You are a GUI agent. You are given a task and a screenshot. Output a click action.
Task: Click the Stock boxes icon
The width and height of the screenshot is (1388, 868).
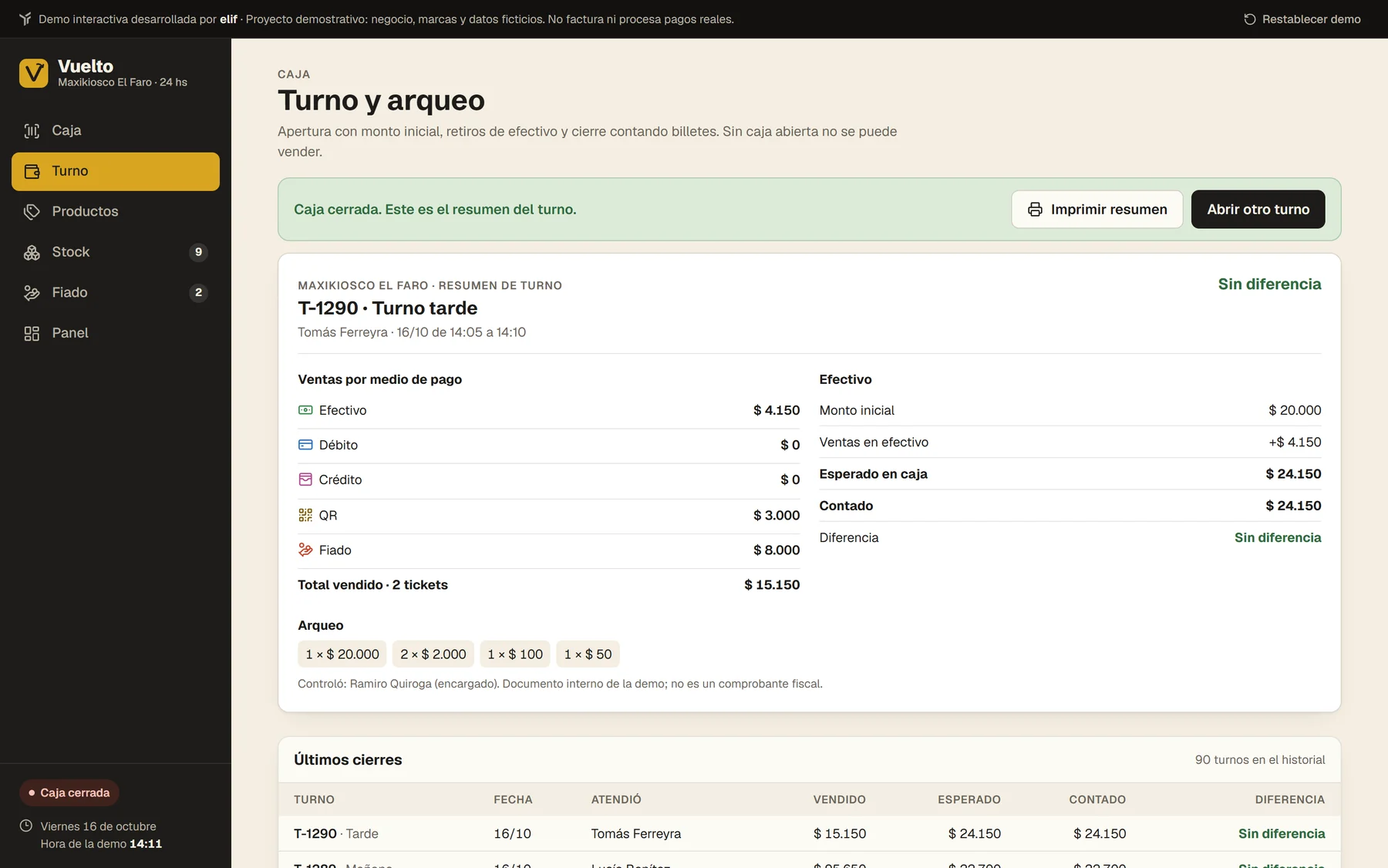point(32,252)
